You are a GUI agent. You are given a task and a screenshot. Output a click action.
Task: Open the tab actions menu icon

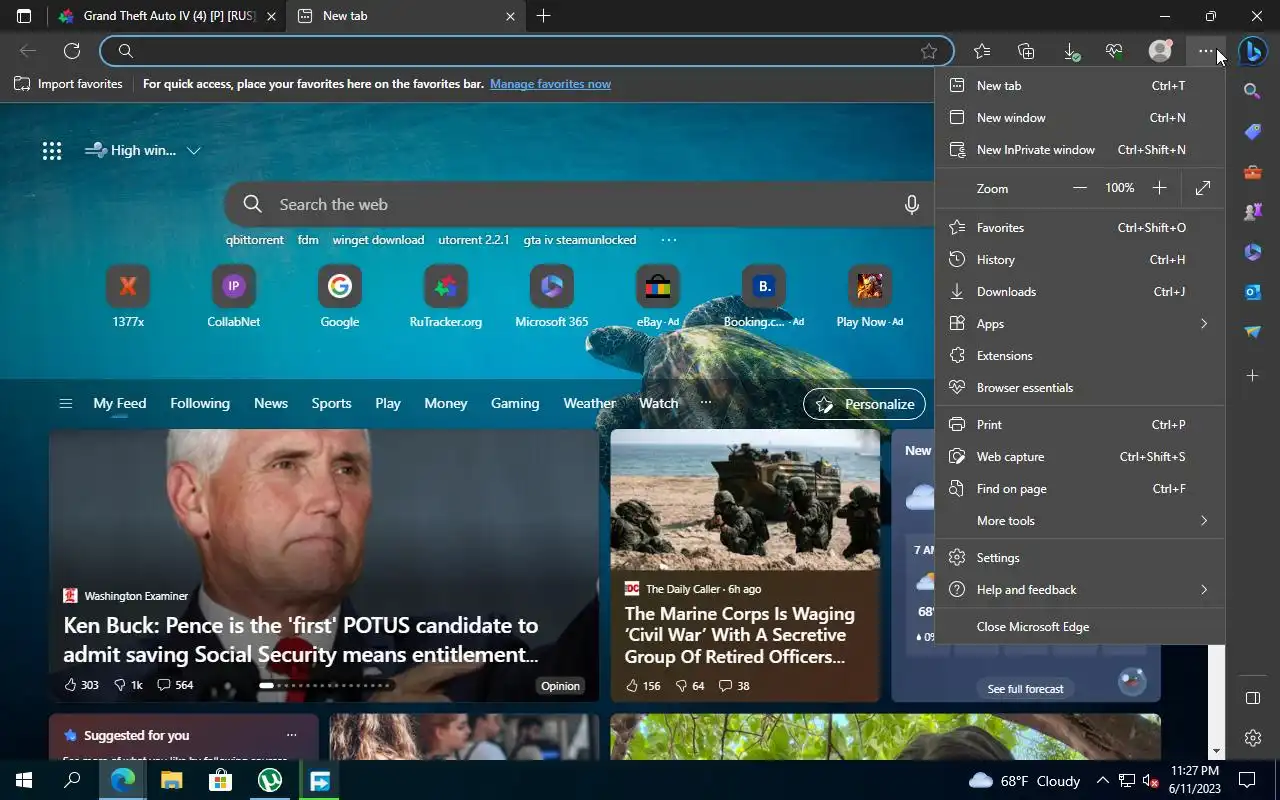pyautogui.click(x=24, y=16)
